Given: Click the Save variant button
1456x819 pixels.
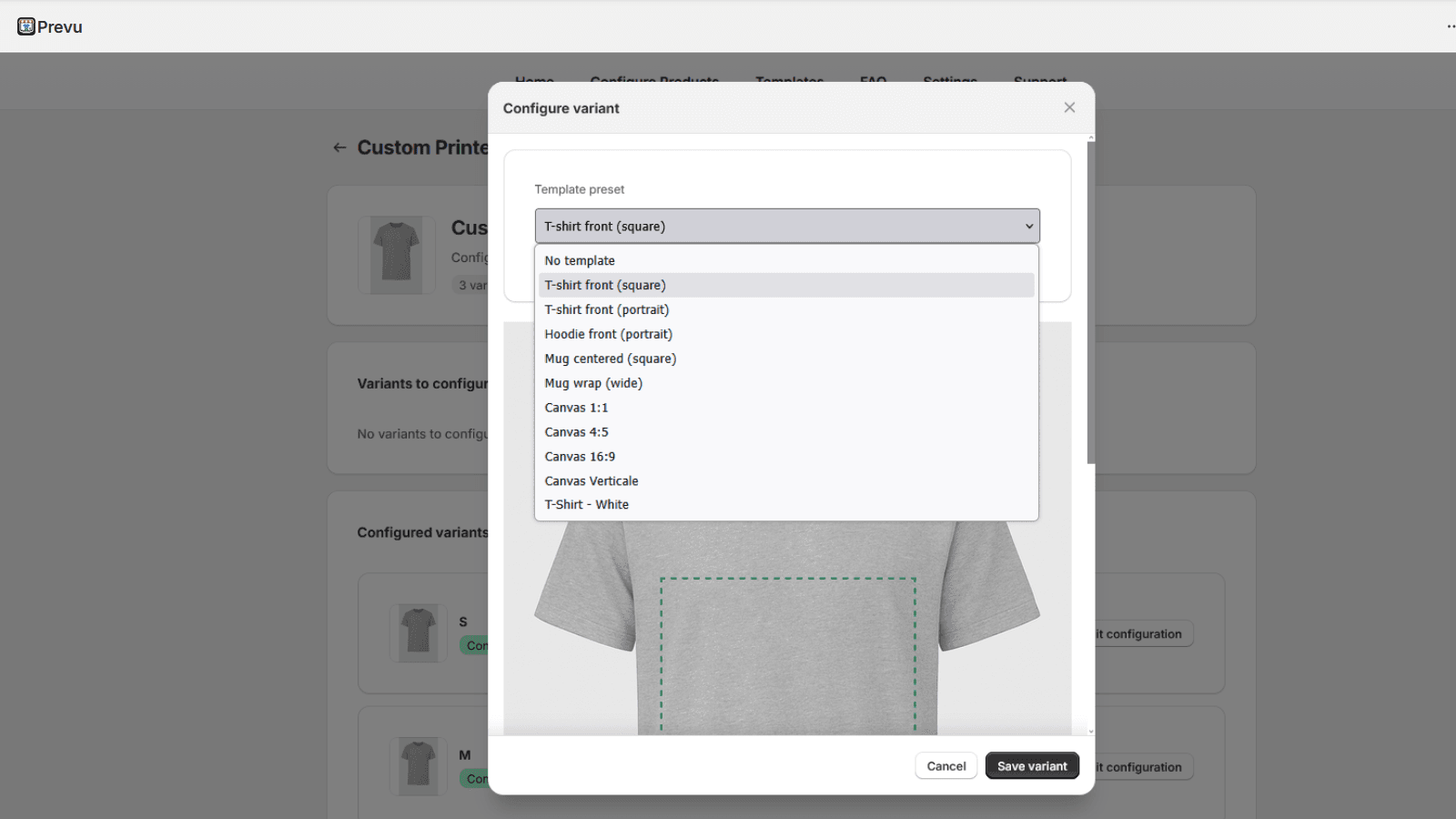Looking at the screenshot, I should [1032, 765].
